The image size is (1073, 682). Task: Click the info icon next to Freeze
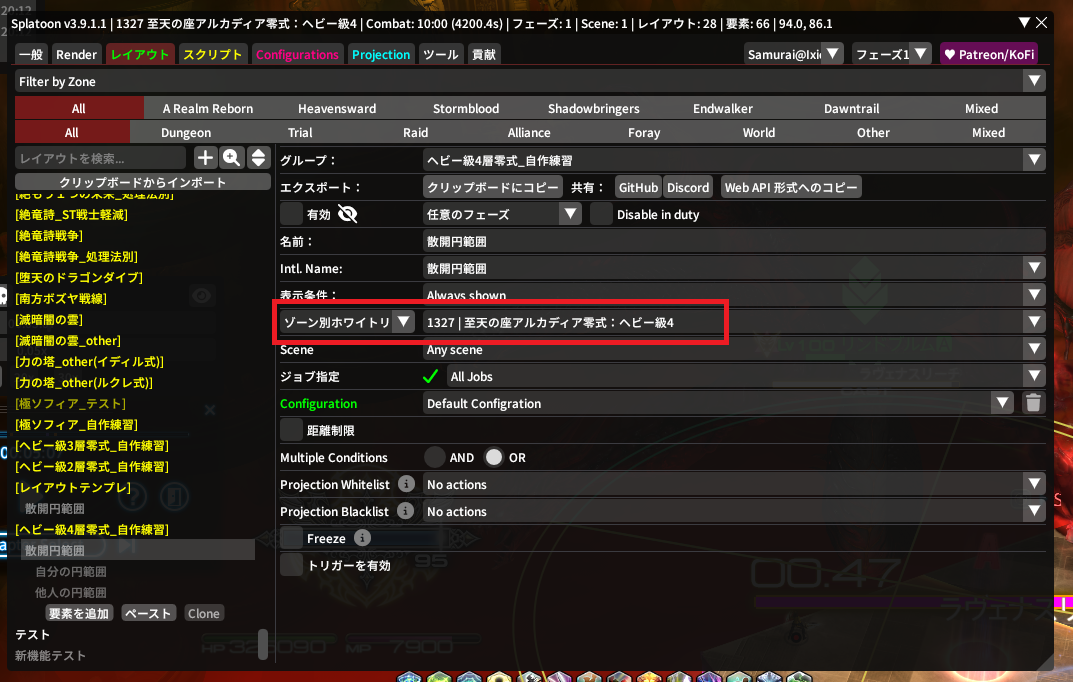pyautogui.click(x=362, y=538)
